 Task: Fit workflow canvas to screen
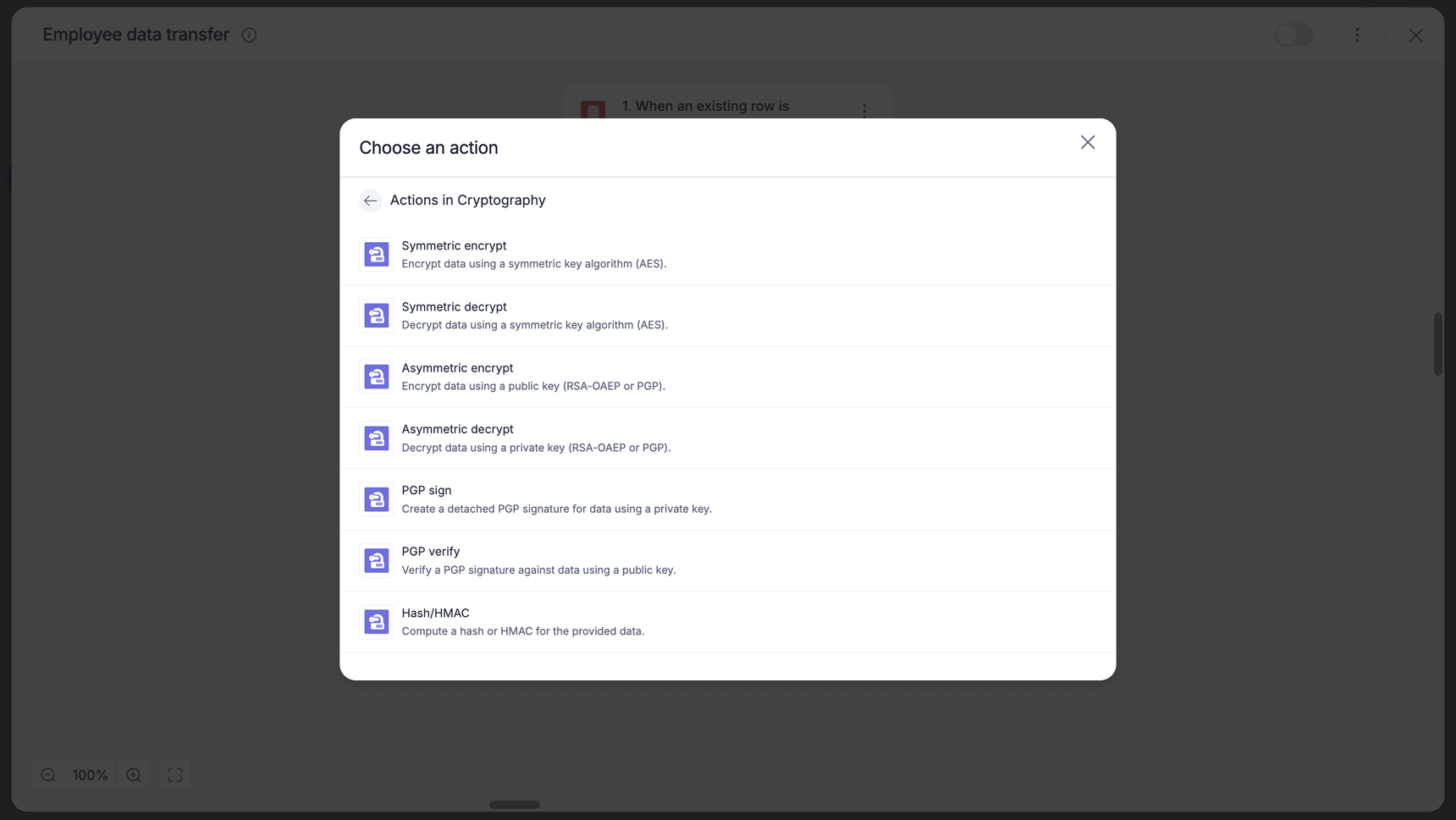click(175, 775)
